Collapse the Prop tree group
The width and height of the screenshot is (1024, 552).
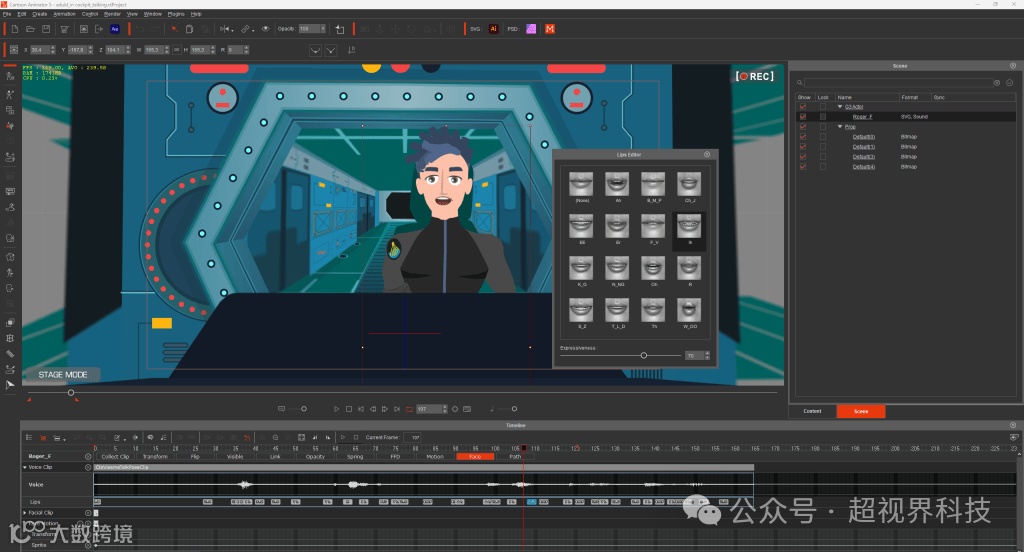(840, 127)
